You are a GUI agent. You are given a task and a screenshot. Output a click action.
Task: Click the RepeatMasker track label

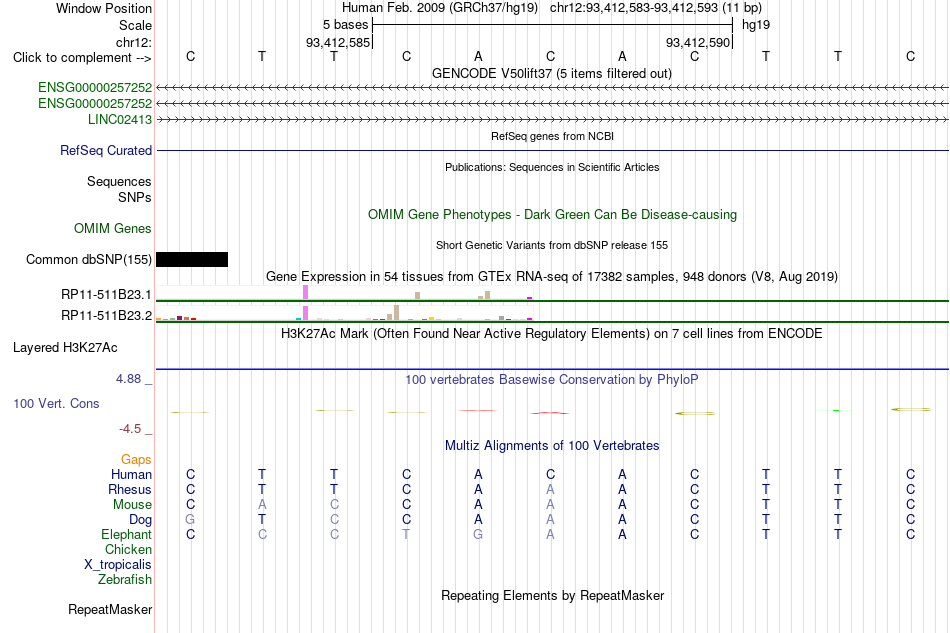point(110,609)
